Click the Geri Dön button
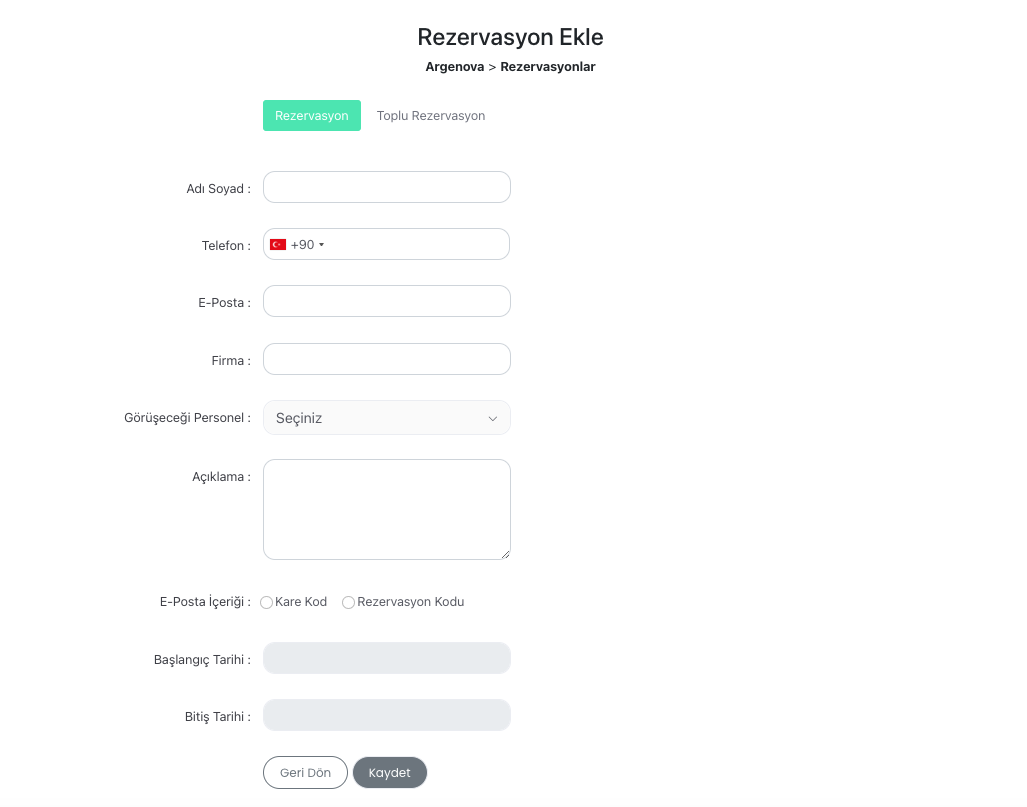Image resolution: width=1027 pixels, height=807 pixels. pos(305,773)
